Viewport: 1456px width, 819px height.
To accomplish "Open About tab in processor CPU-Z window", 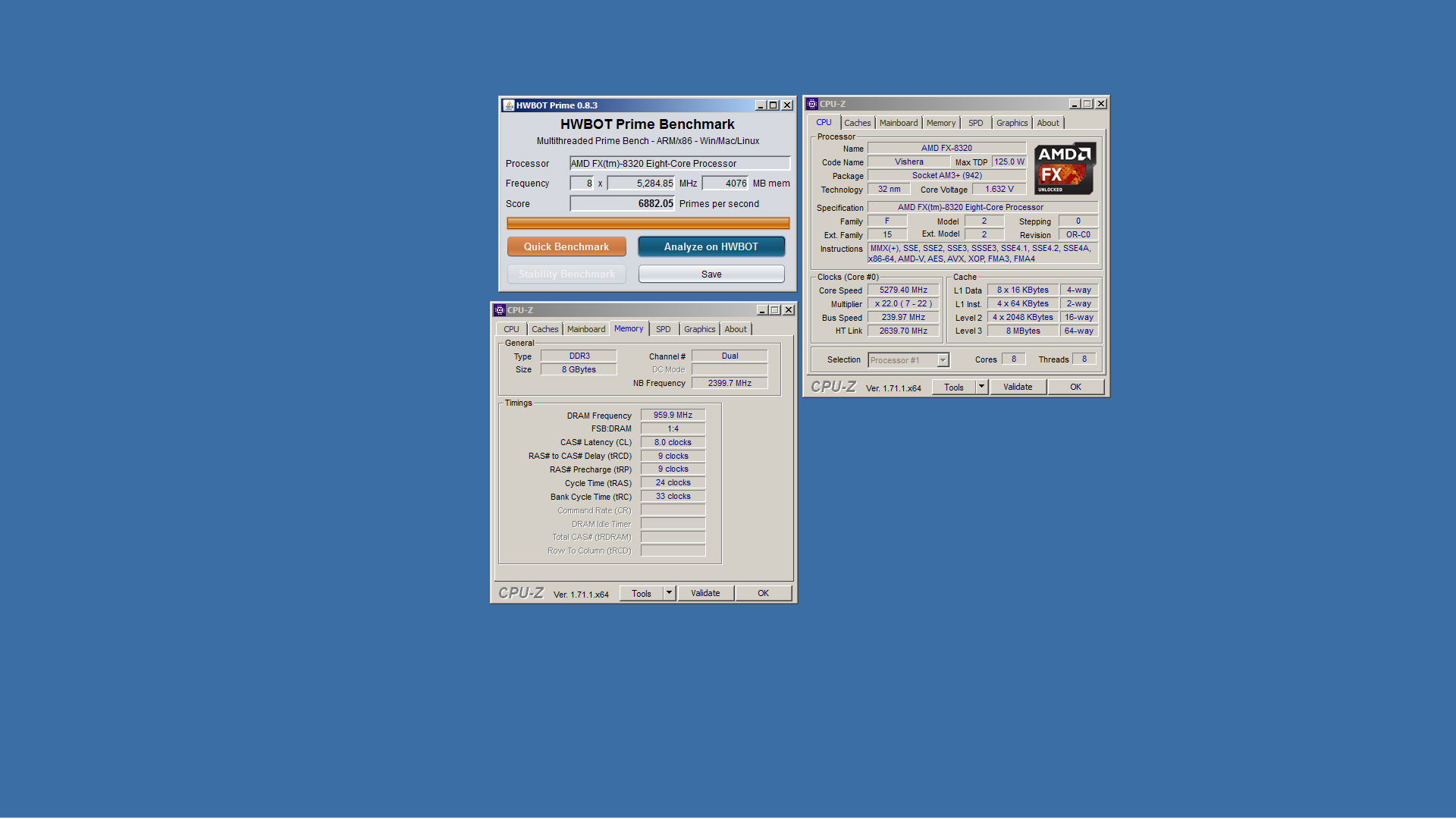I will 1048,123.
